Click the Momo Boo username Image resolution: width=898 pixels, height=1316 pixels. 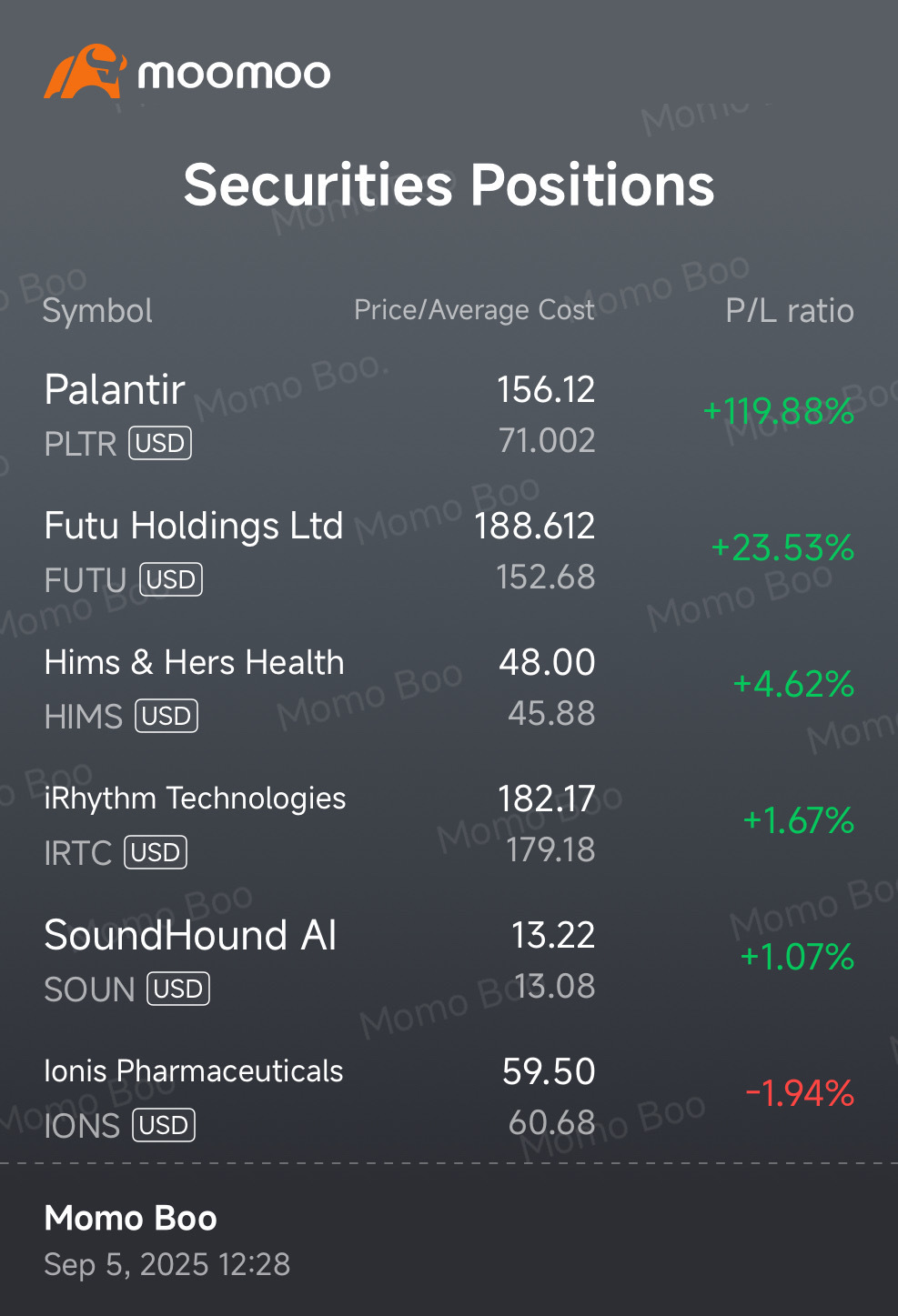point(131,1218)
